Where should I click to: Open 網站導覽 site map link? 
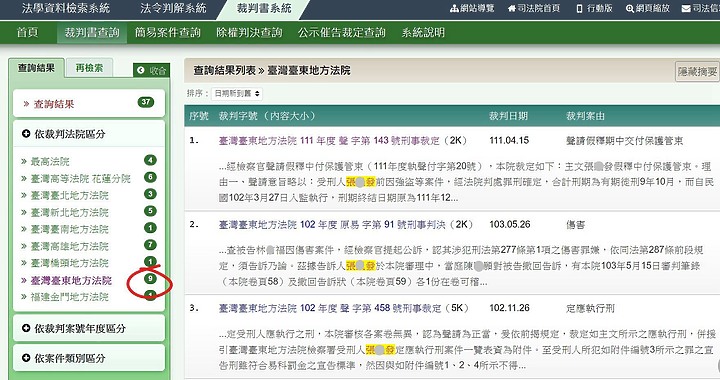(472, 8)
